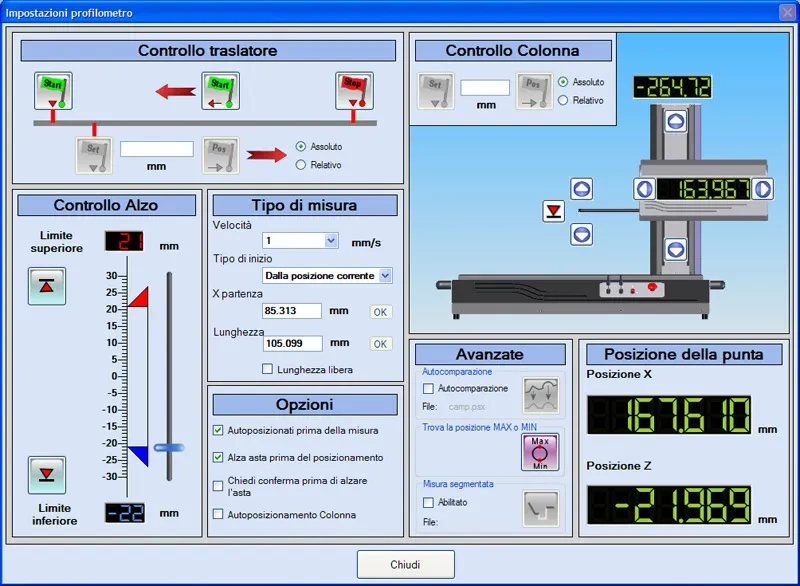Toggle Autoposizionamento Colonna option
Screen dimensions: 800x586
point(219,514)
